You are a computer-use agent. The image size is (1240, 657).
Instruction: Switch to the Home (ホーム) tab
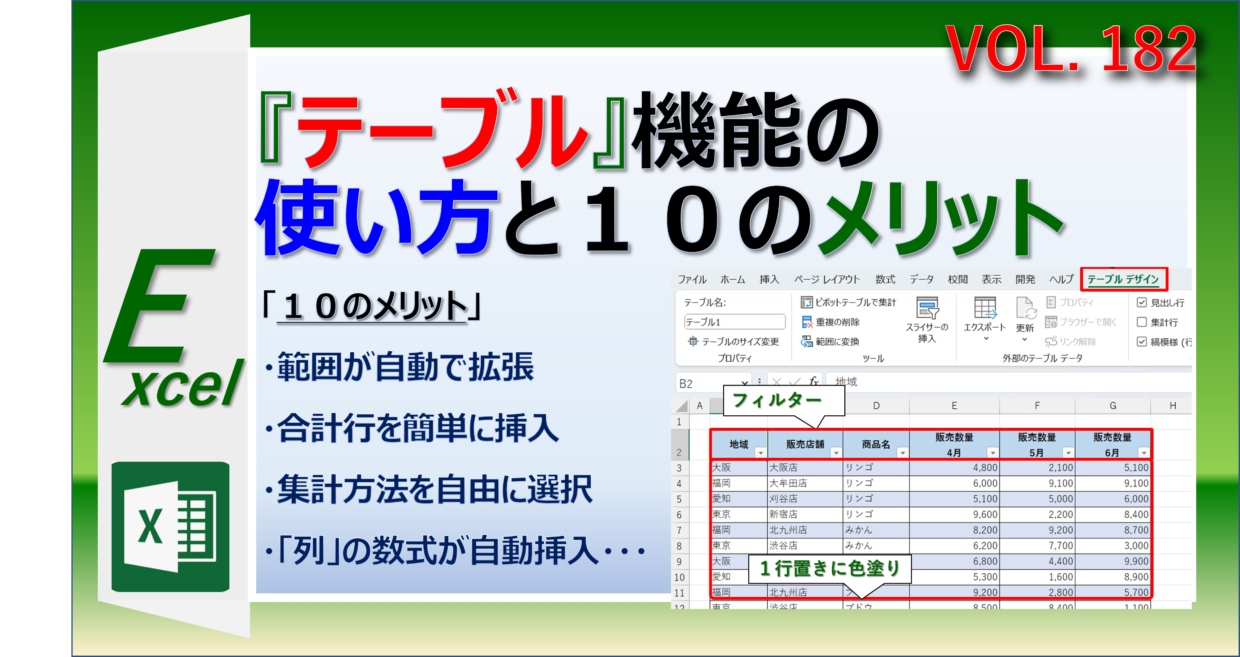[x=732, y=279]
